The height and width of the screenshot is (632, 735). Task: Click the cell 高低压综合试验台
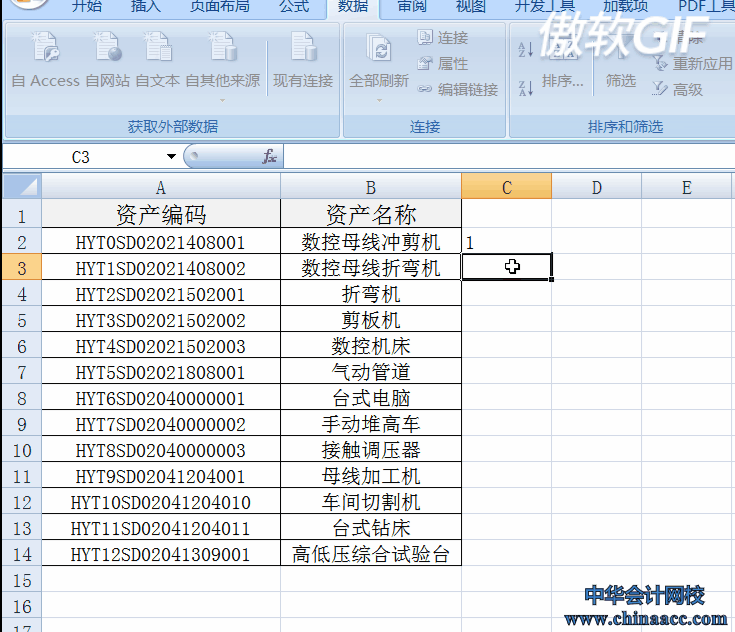coord(371,555)
